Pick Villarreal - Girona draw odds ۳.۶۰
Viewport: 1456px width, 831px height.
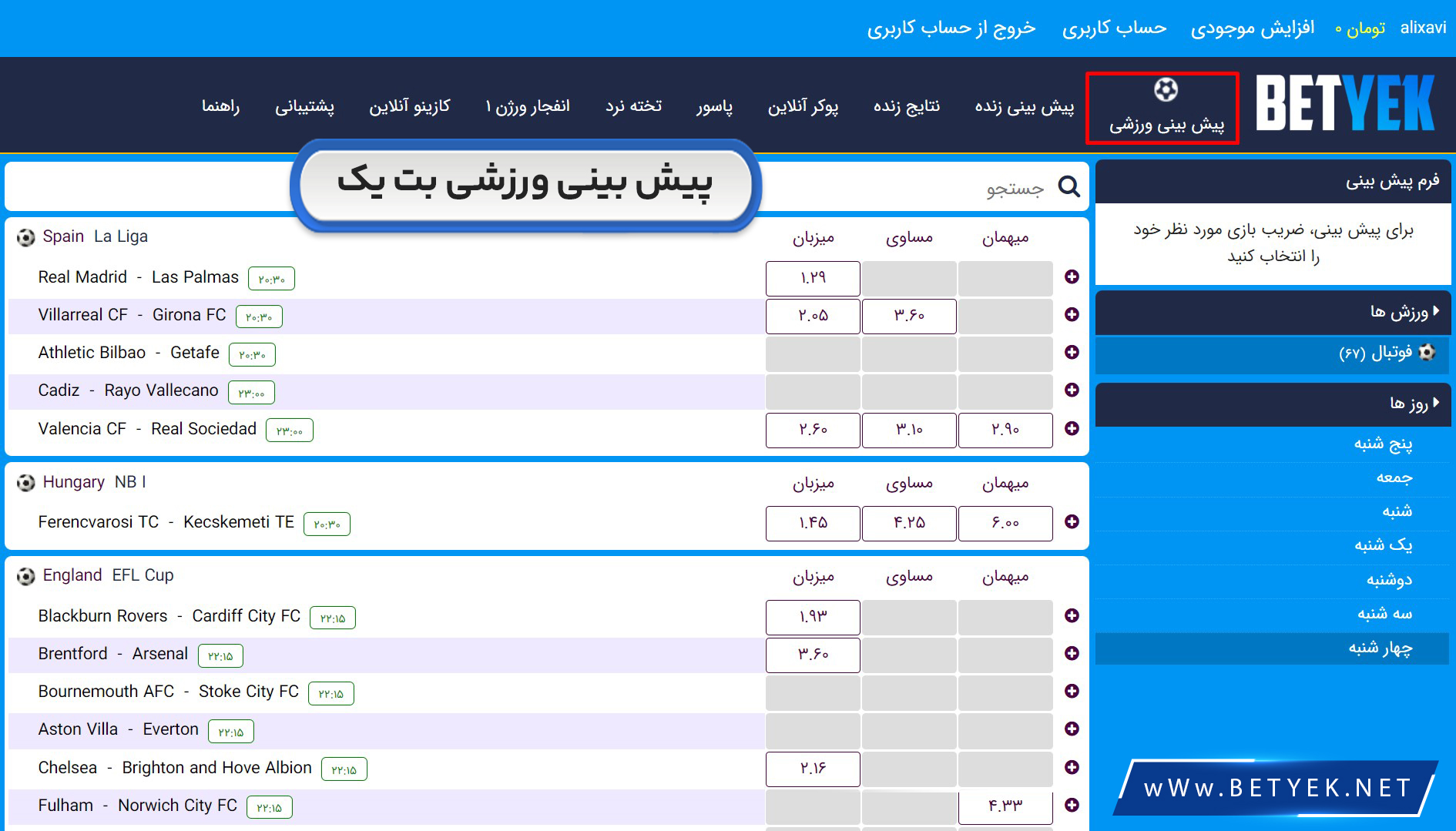coord(909,316)
